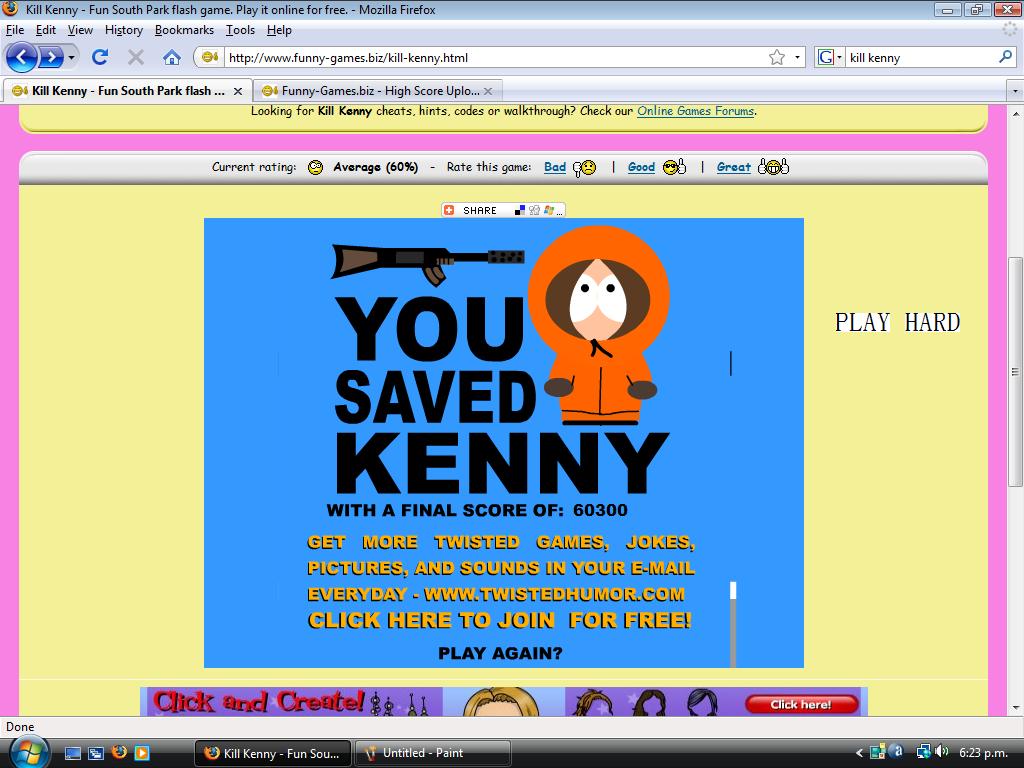1024x768 pixels.
Task: Click the scrollbar down arrow
Action: pyautogui.click(x=1015, y=707)
